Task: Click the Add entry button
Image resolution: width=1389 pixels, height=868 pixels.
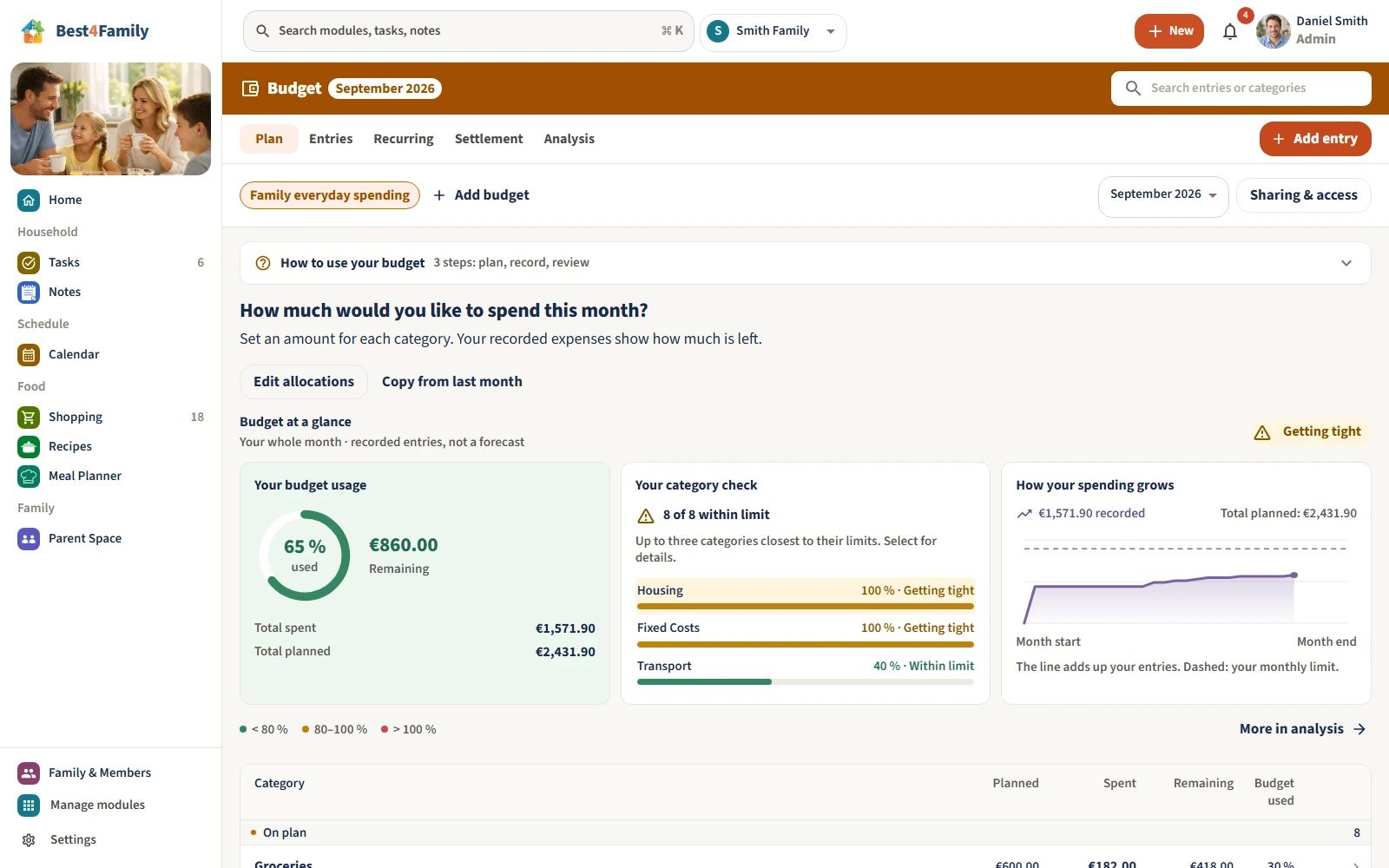Action: click(x=1315, y=139)
